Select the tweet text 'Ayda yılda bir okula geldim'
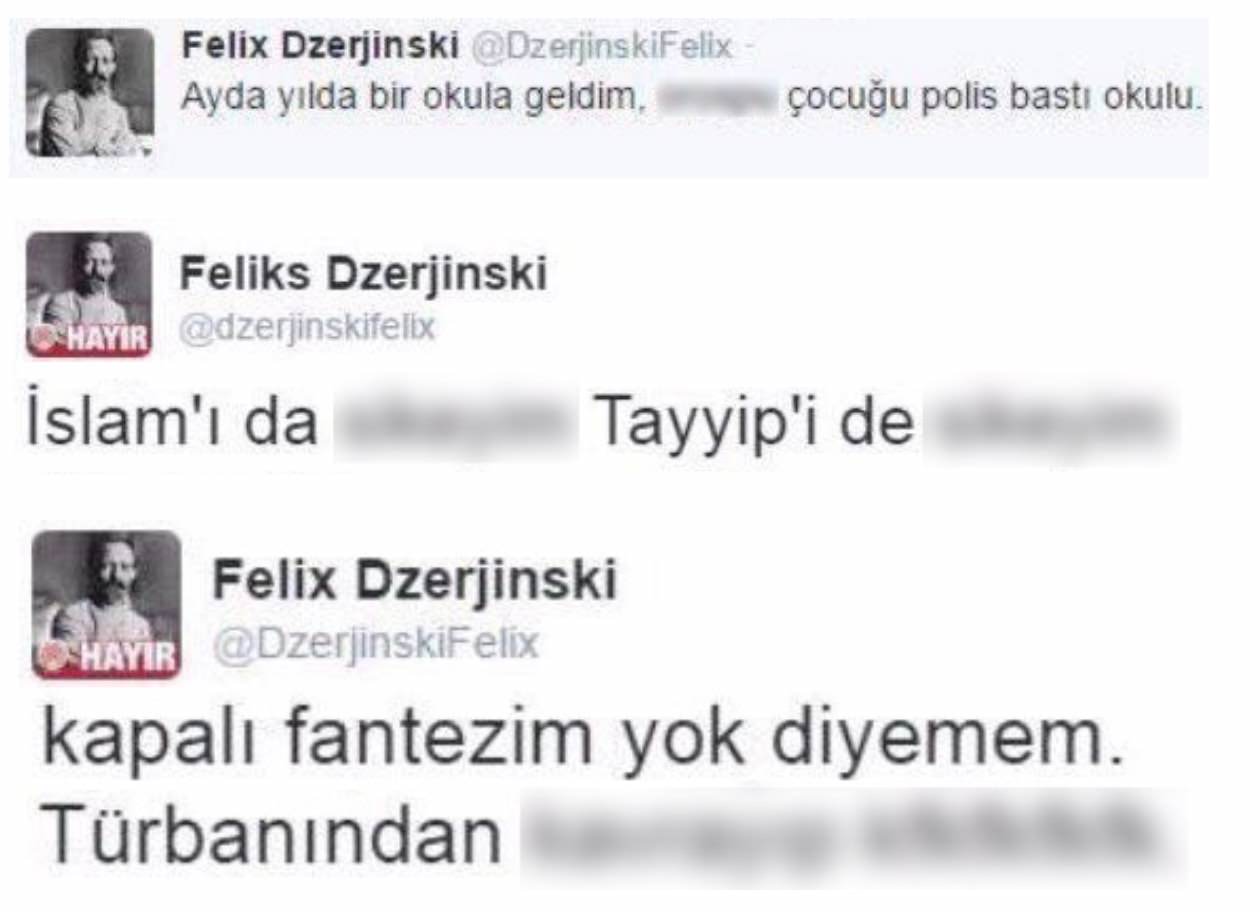1260x912 pixels. pyautogui.click(x=411, y=99)
